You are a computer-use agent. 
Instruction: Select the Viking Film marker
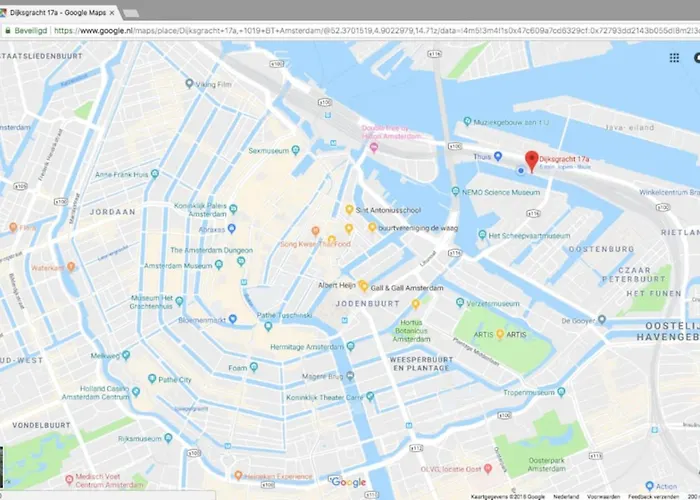coord(189,85)
